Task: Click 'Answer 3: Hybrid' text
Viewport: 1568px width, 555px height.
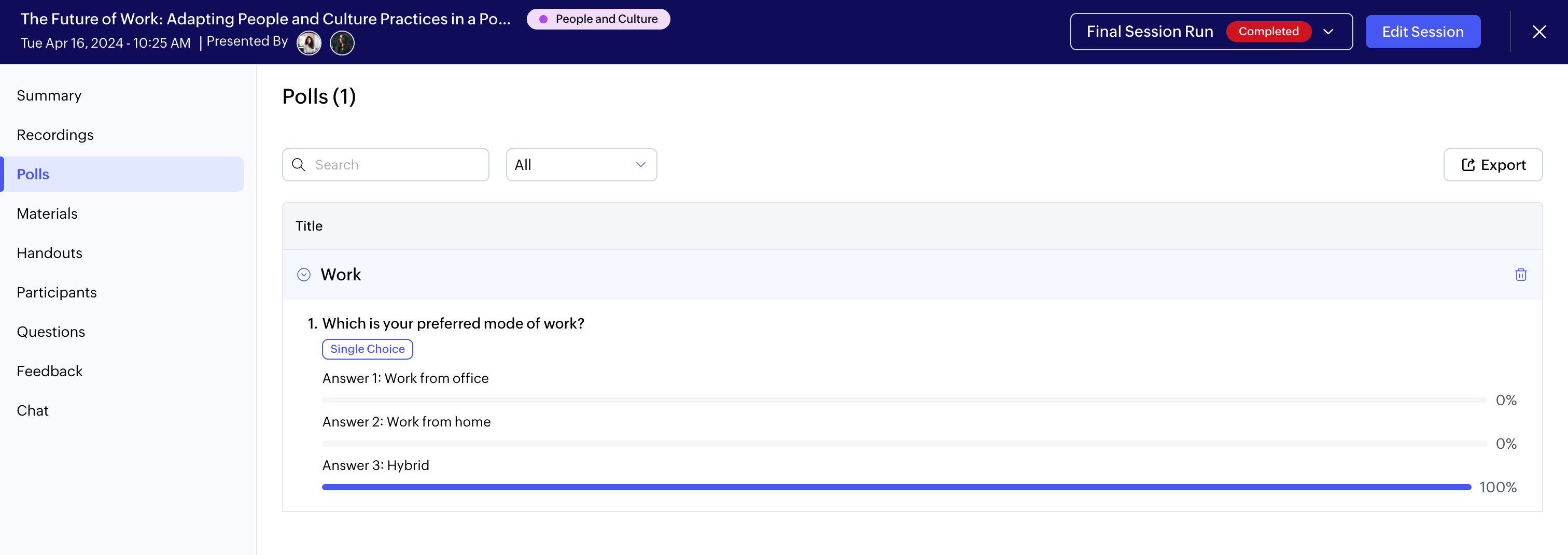Action: 375,465
